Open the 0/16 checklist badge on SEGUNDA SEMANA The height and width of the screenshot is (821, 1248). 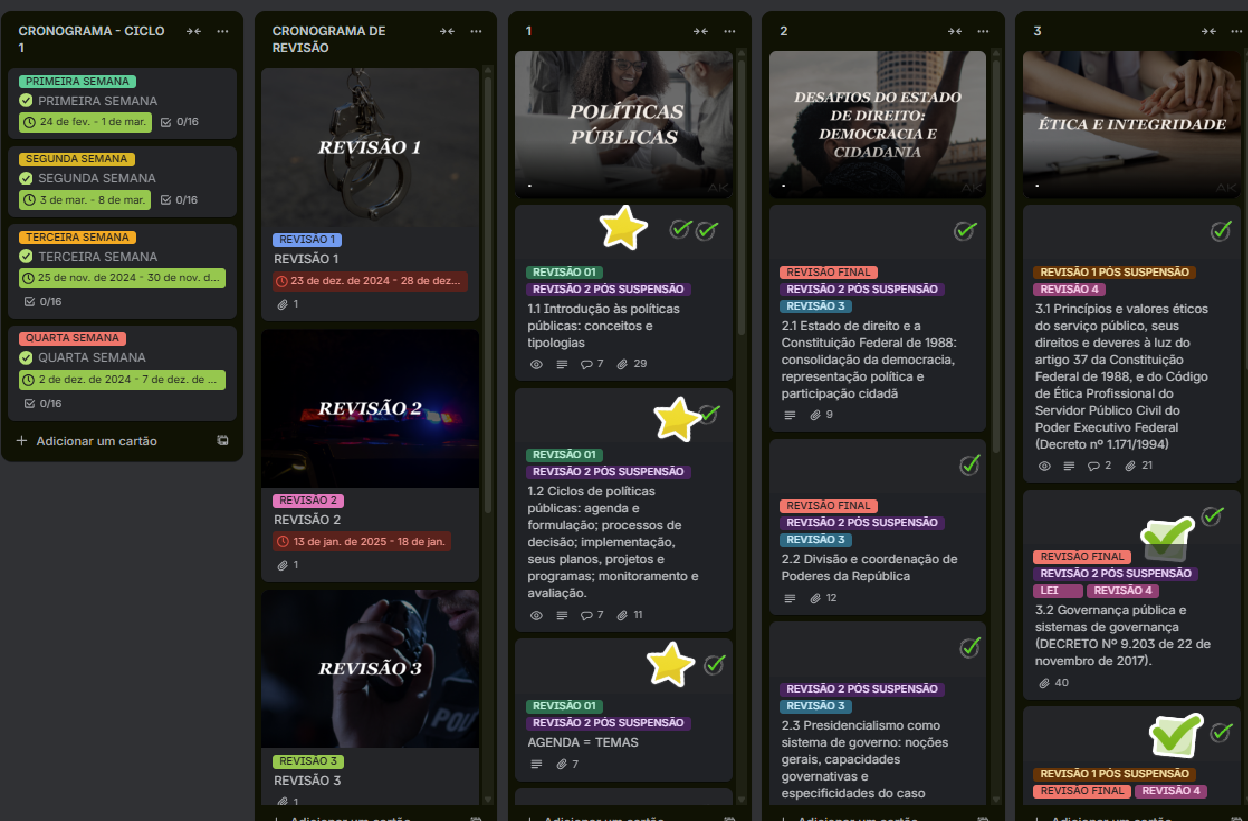point(180,200)
